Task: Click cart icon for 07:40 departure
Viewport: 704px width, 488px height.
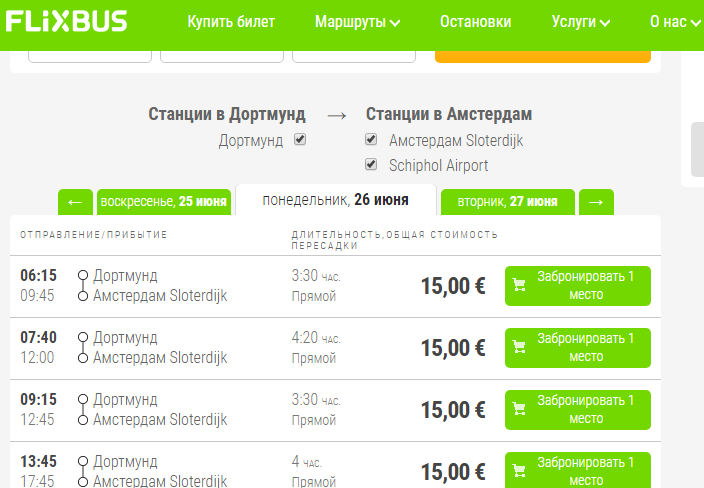Action: coord(519,348)
